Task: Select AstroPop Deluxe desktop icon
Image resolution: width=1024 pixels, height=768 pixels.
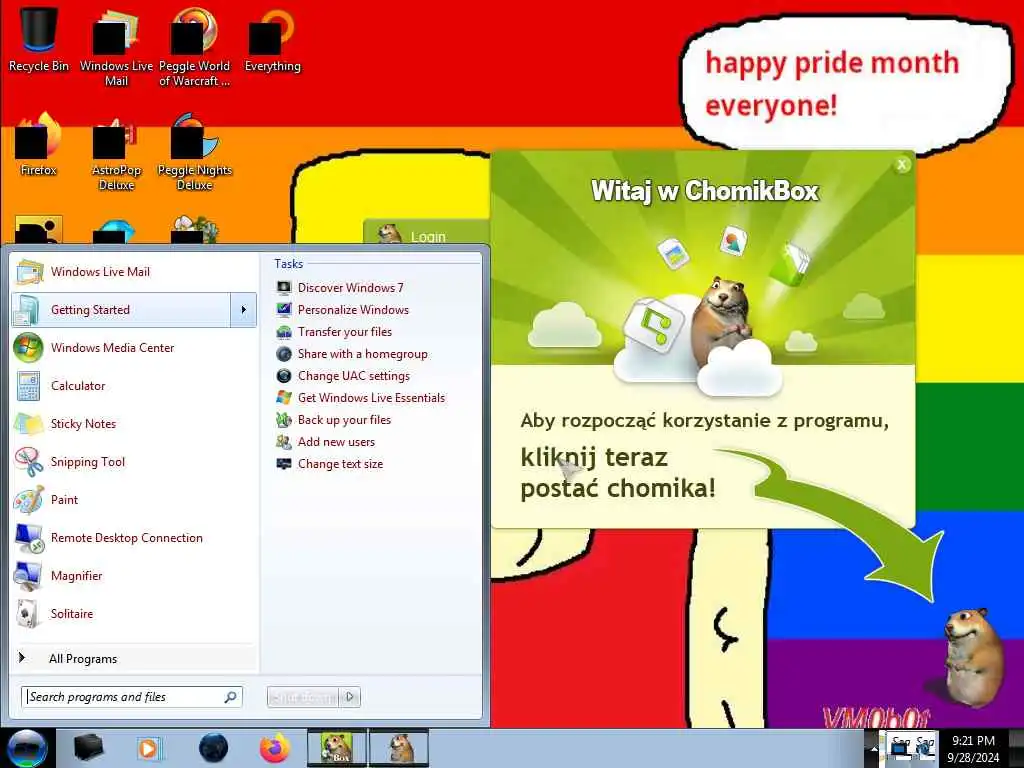Action: tap(116, 152)
